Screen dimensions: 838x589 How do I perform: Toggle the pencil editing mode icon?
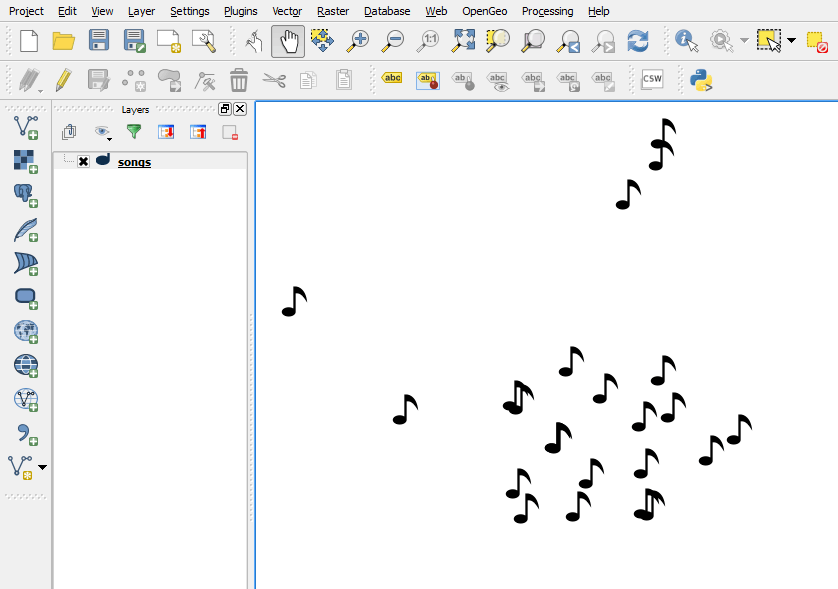click(63, 79)
